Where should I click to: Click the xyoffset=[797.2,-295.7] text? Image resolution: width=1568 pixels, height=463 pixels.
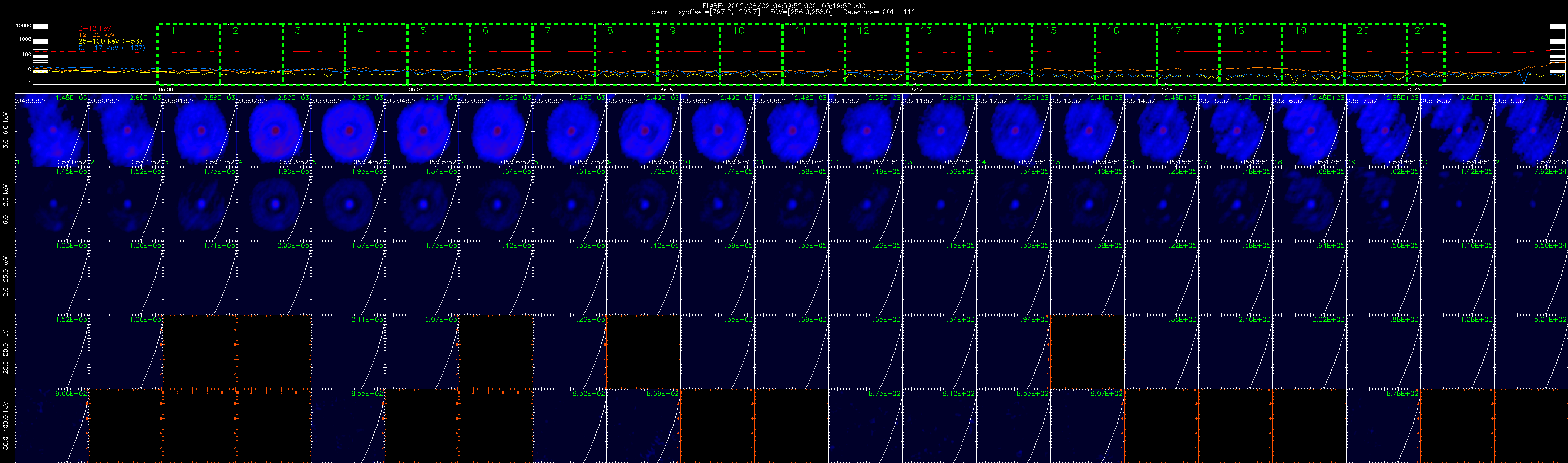(x=719, y=12)
